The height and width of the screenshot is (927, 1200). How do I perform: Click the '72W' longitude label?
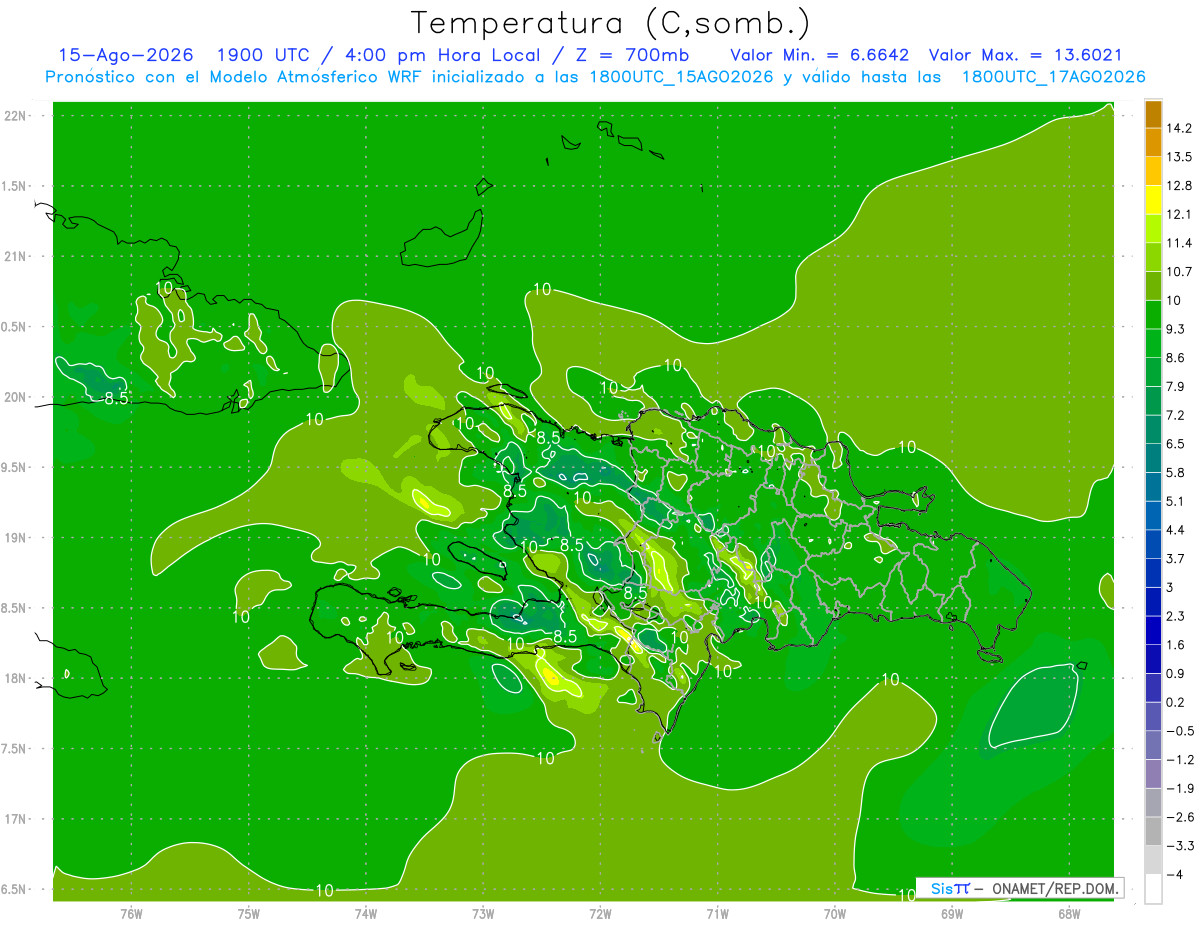[x=600, y=914]
